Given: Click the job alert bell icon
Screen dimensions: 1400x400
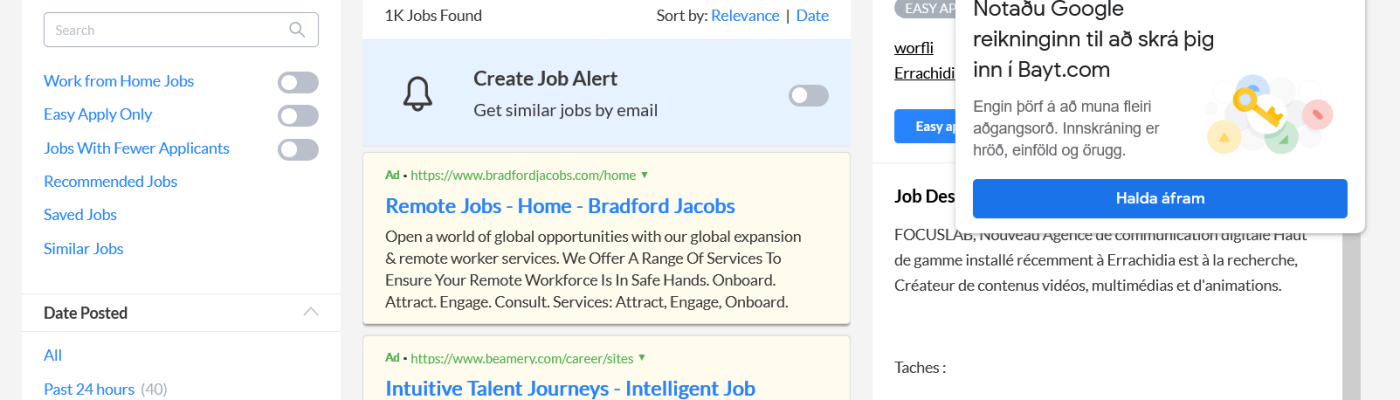Looking at the screenshot, I should pos(417,94).
